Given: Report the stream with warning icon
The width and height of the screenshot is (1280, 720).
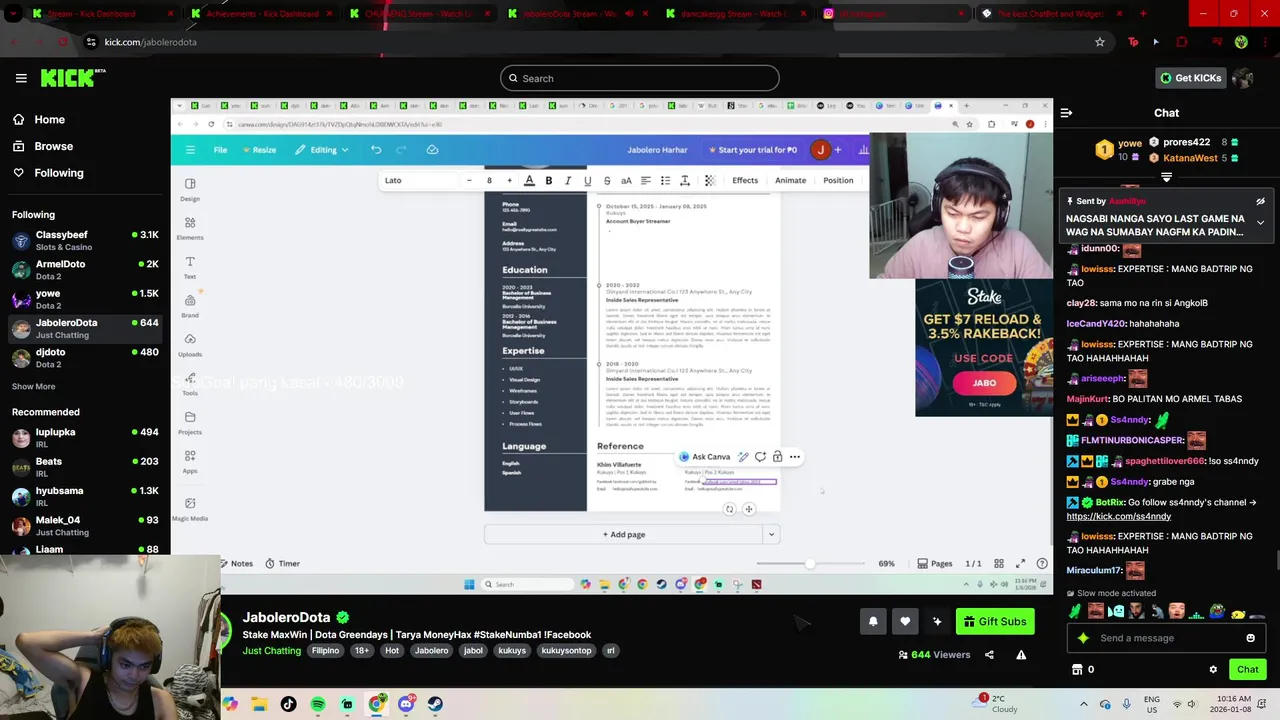Looking at the screenshot, I should tap(1021, 655).
